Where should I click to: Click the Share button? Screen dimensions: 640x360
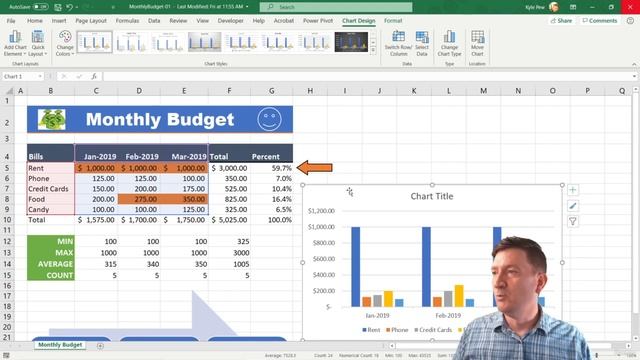tap(561, 20)
